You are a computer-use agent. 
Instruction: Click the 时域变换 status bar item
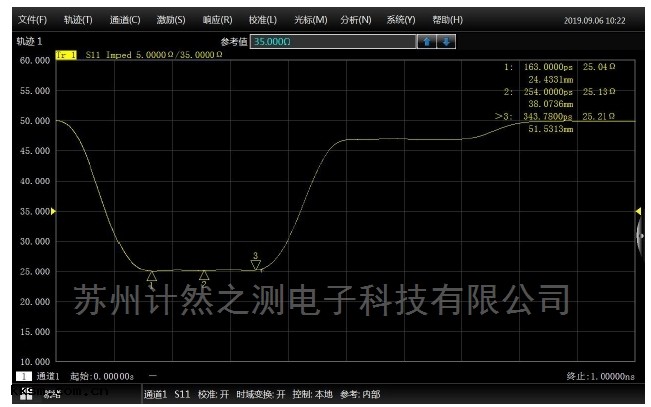click(264, 395)
